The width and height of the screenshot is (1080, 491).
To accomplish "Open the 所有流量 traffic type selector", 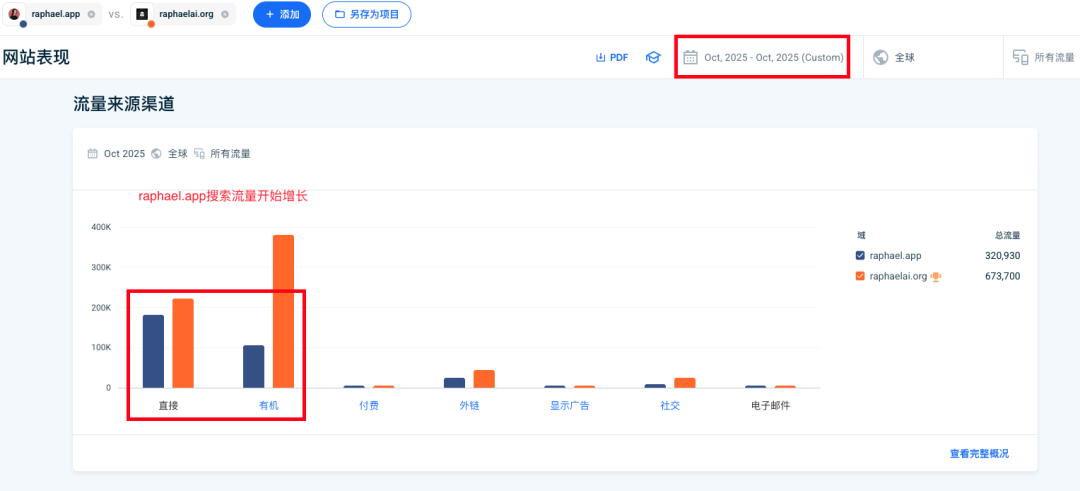I will tap(1043, 57).
